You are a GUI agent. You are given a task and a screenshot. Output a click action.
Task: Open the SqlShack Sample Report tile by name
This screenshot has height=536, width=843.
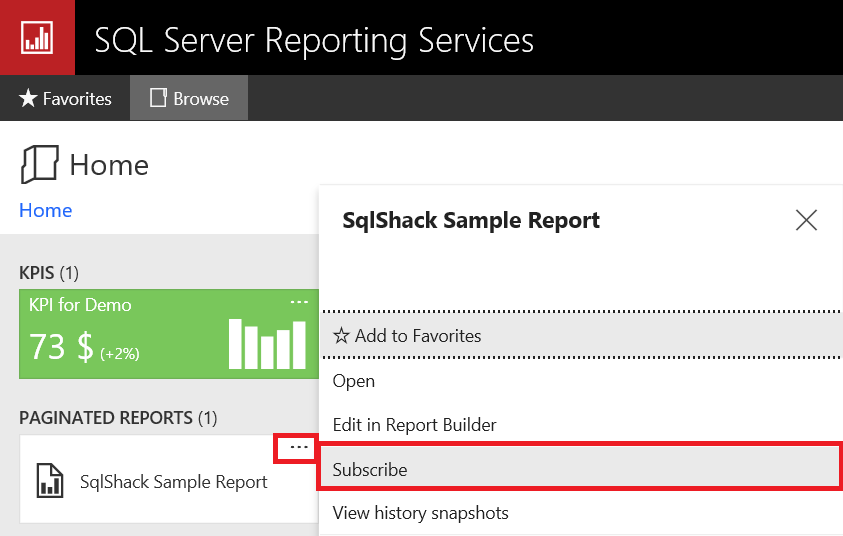pos(174,482)
